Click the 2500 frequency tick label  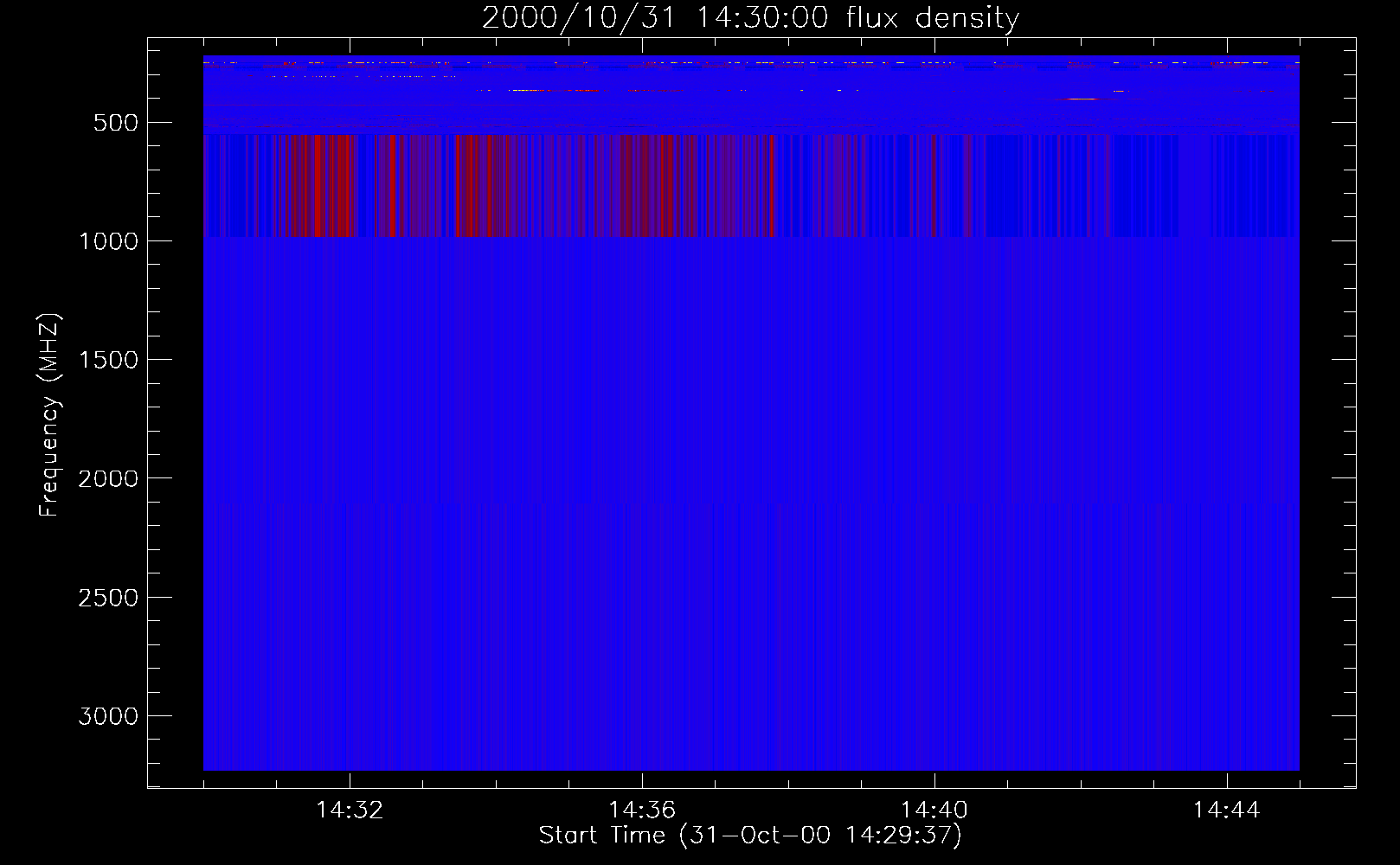click(x=108, y=598)
